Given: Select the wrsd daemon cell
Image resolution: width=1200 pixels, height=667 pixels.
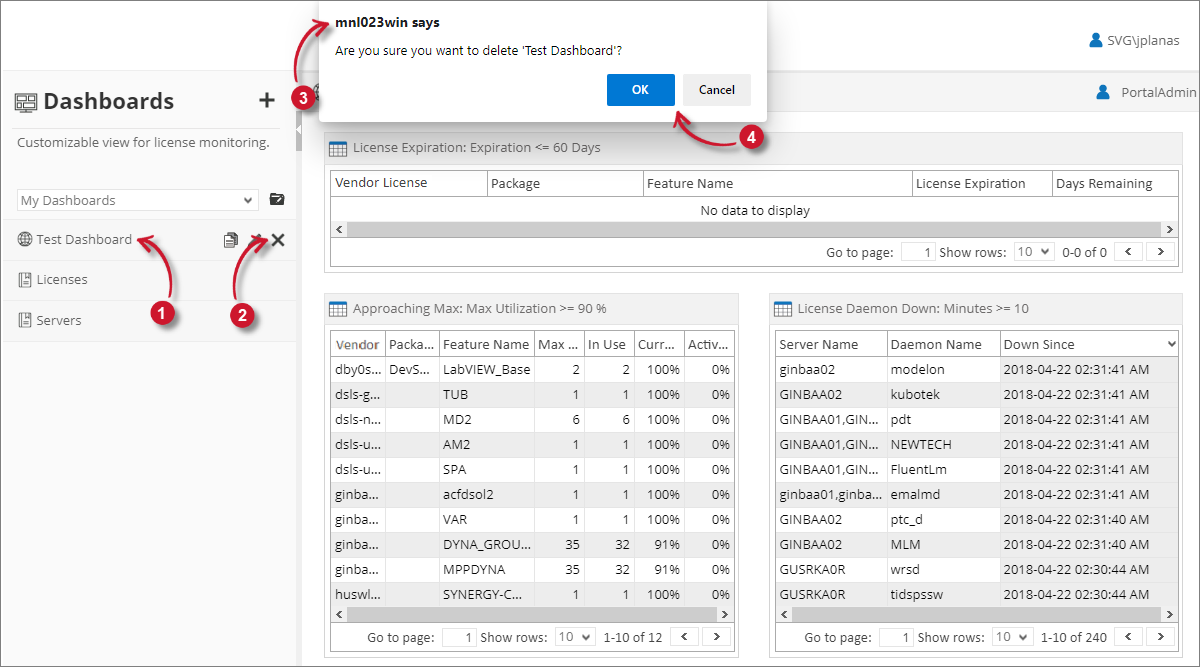Looking at the screenshot, I should click(943, 569).
